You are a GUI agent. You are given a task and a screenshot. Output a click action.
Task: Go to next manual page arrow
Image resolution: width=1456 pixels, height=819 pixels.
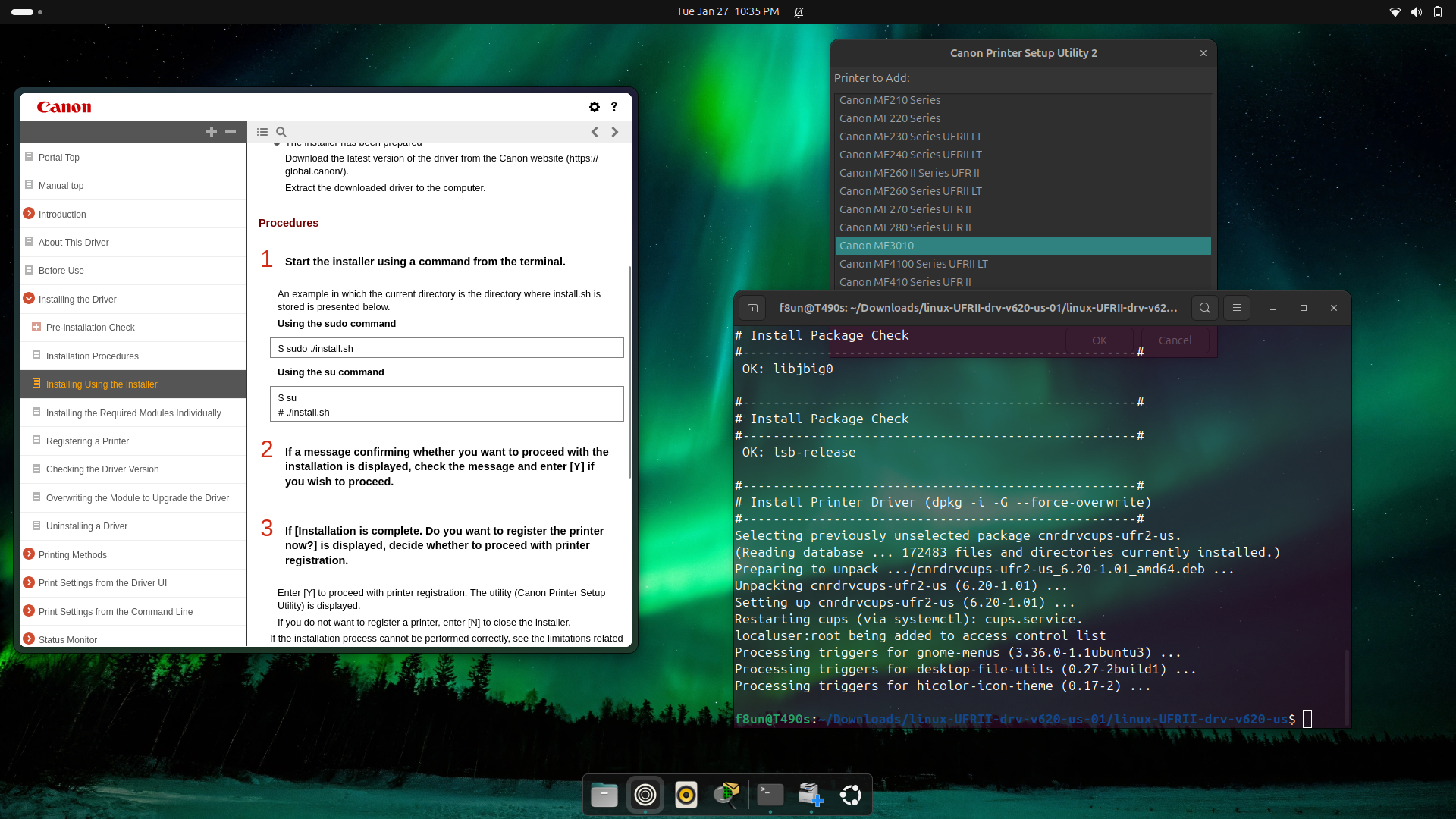pos(615,132)
